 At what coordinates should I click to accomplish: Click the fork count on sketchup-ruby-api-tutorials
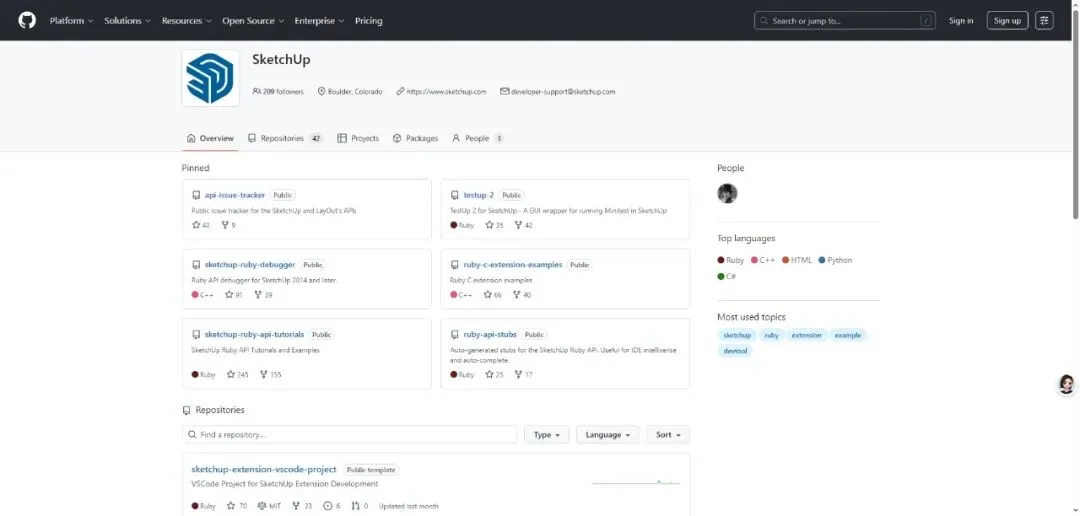(271, 375)
